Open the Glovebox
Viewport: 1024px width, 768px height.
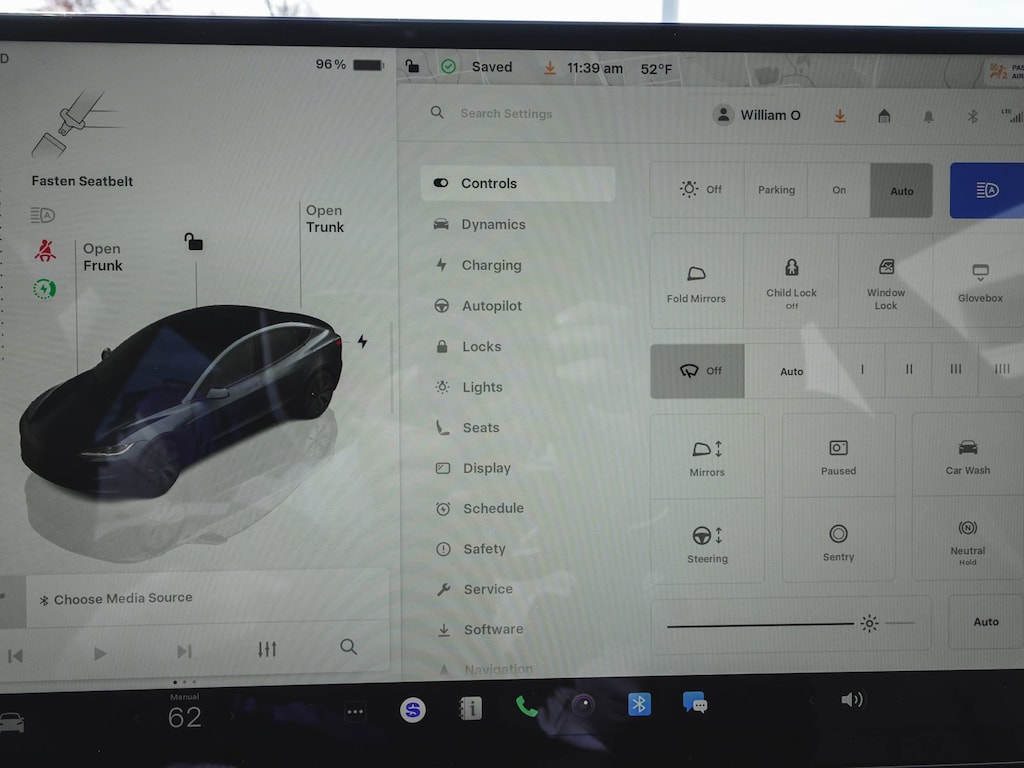coord(979,283)
